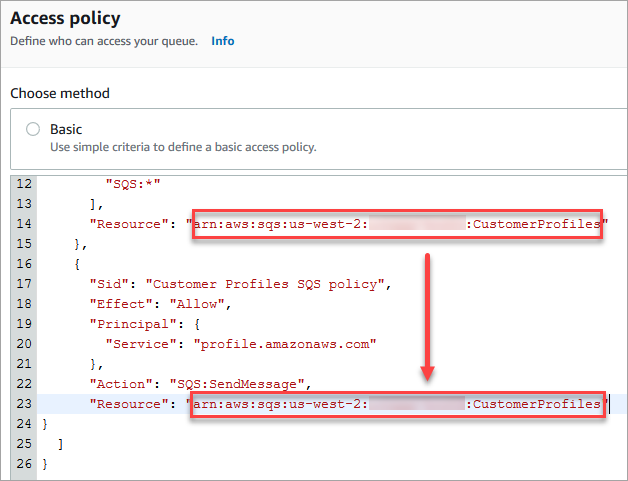
Task: Click the "Service" key on line 20
Action: click(139, 344)
